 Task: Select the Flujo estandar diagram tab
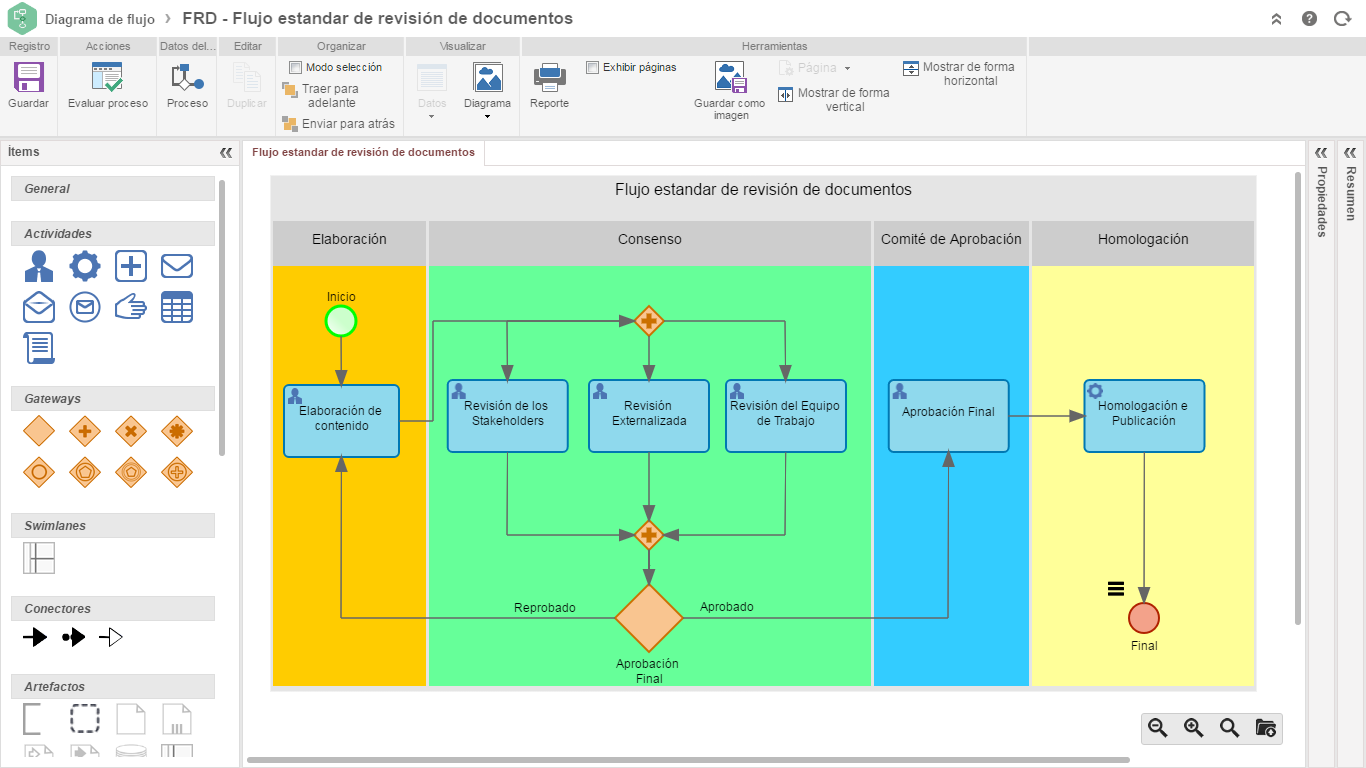(363, 153)
